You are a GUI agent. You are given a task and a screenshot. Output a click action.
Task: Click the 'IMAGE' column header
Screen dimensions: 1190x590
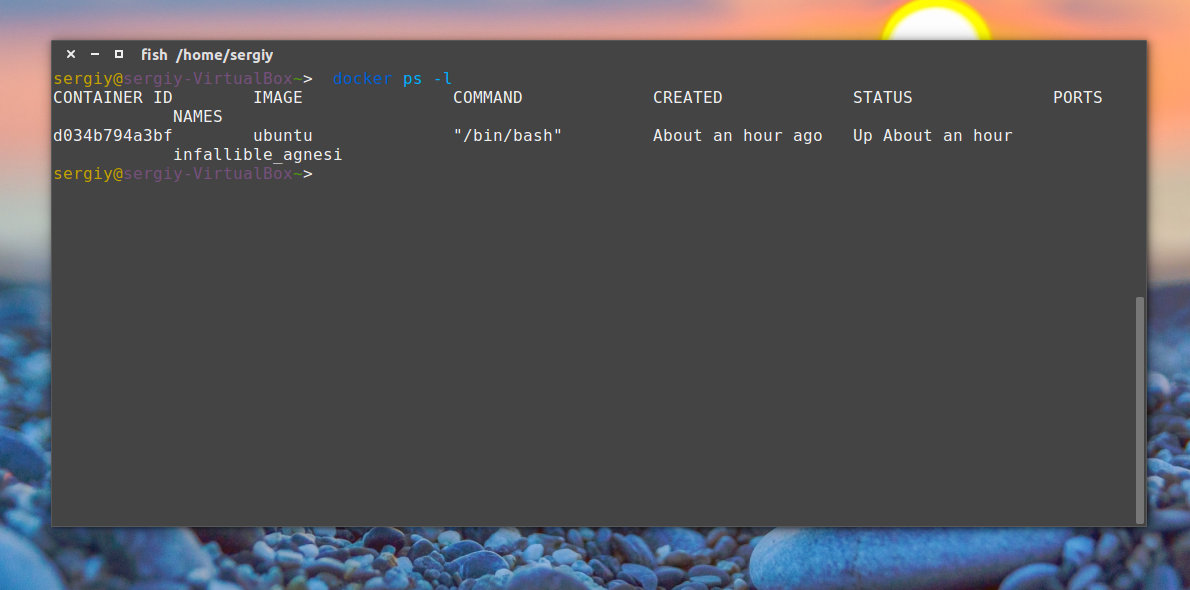point(278,97)
